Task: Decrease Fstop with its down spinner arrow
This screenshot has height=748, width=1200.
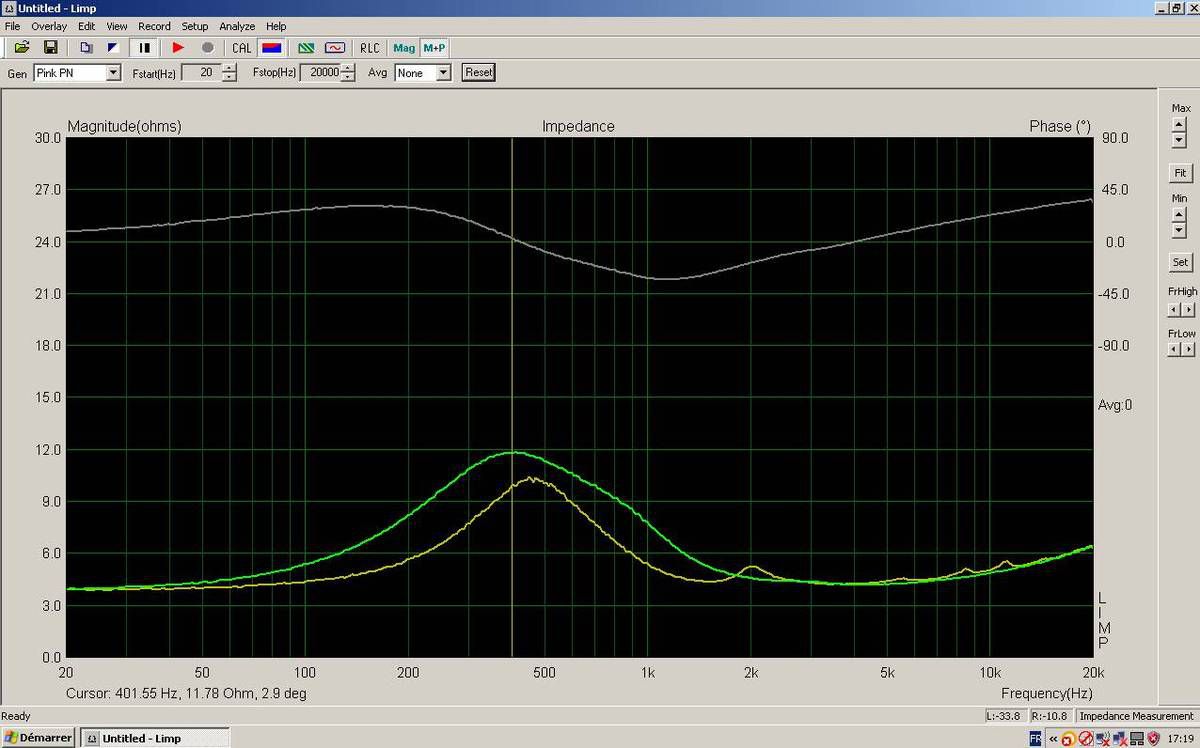Action: coord(348,77)
